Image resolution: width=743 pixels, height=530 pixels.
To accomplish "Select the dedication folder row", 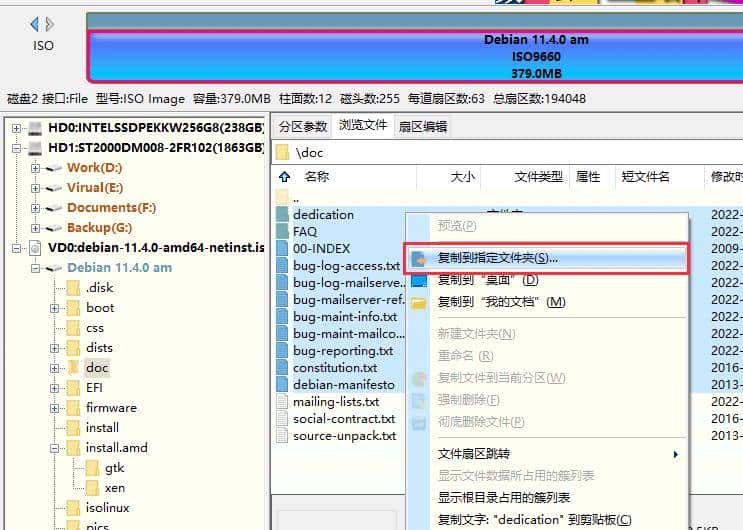I will click(323, 215).
